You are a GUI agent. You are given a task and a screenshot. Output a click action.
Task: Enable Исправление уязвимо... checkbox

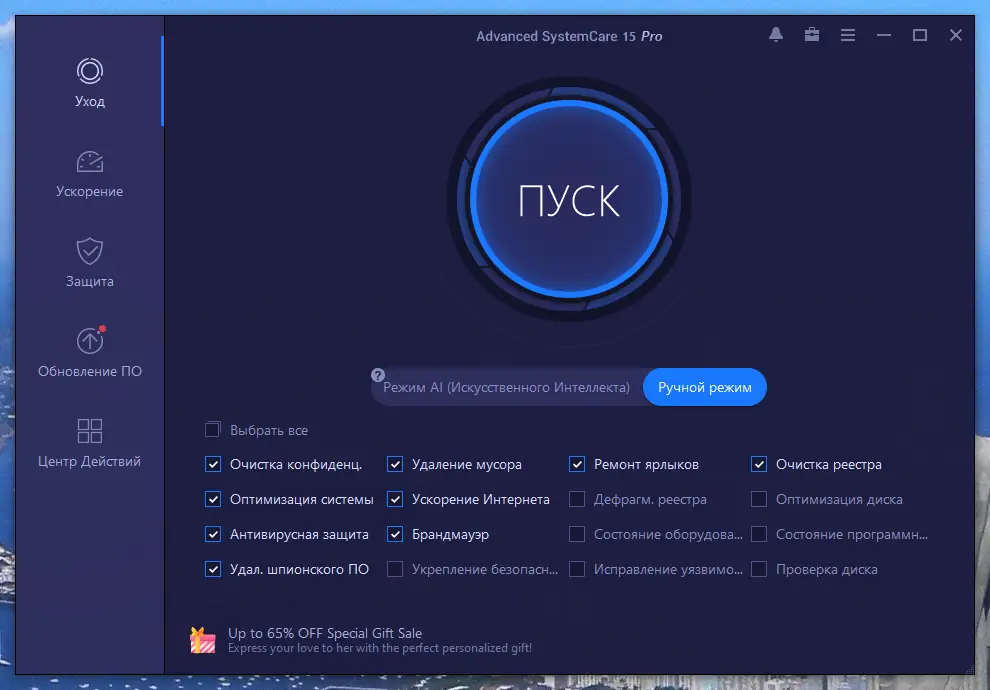[577, 569]
